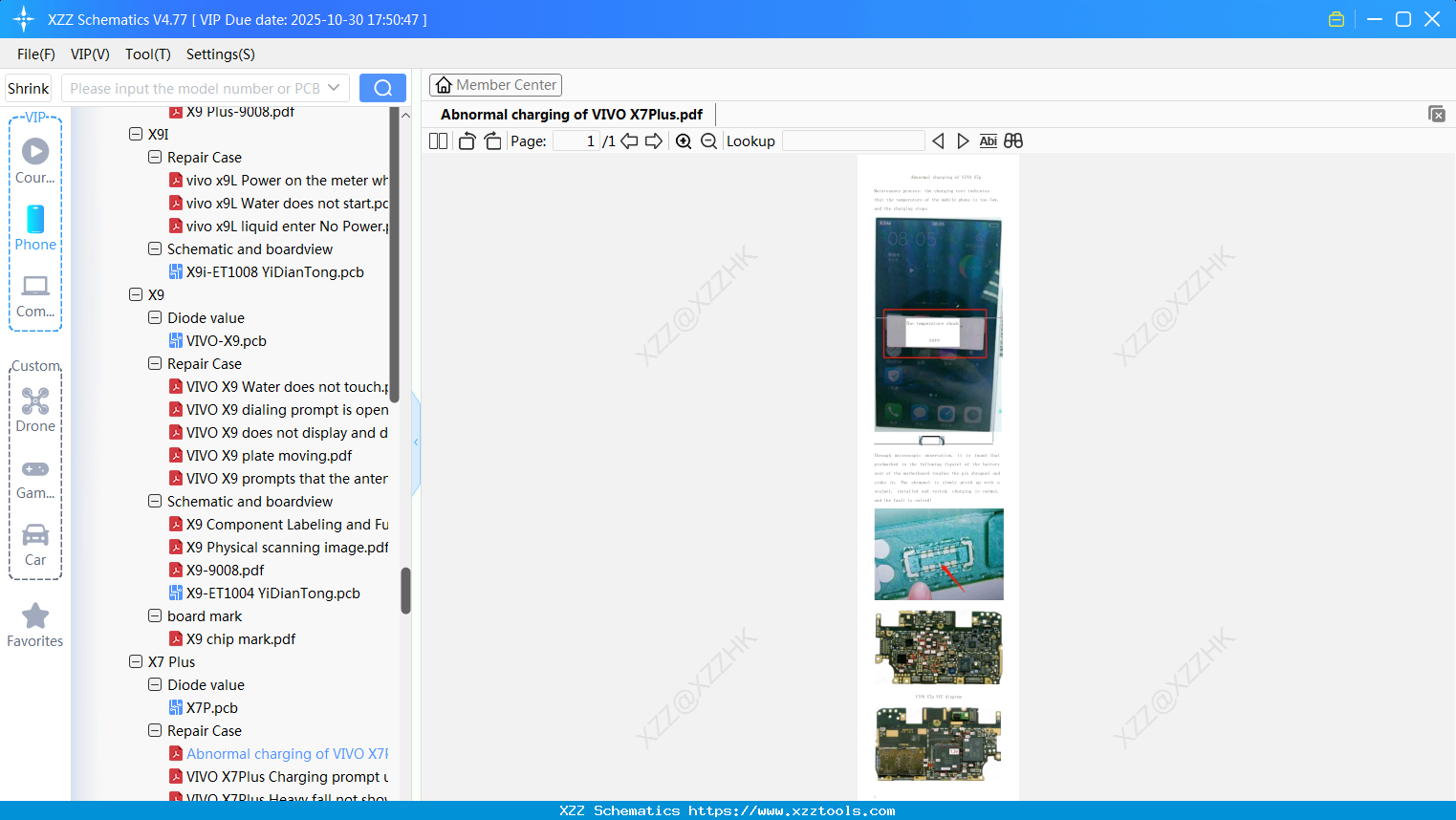Go to the next PDF page
This screenshot has width=1456, height=820.
654,141
